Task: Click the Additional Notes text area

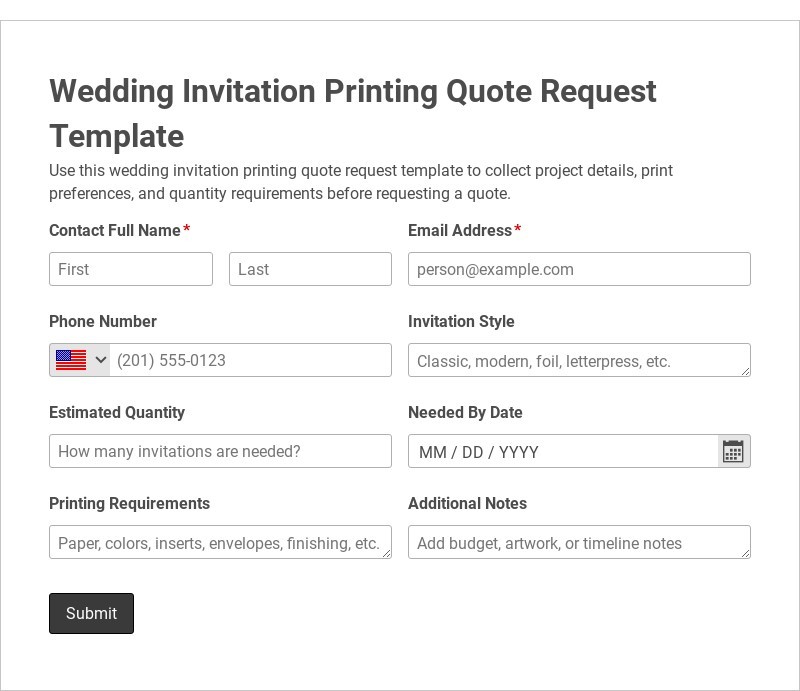Action: (579, 542)
